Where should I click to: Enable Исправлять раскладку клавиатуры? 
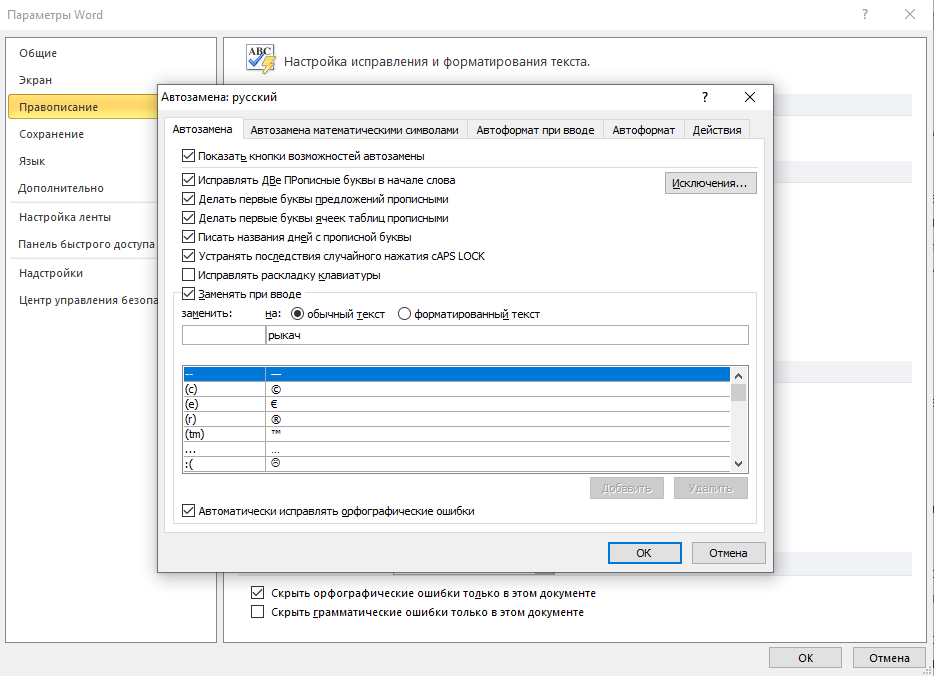click(x=188, y=275)
